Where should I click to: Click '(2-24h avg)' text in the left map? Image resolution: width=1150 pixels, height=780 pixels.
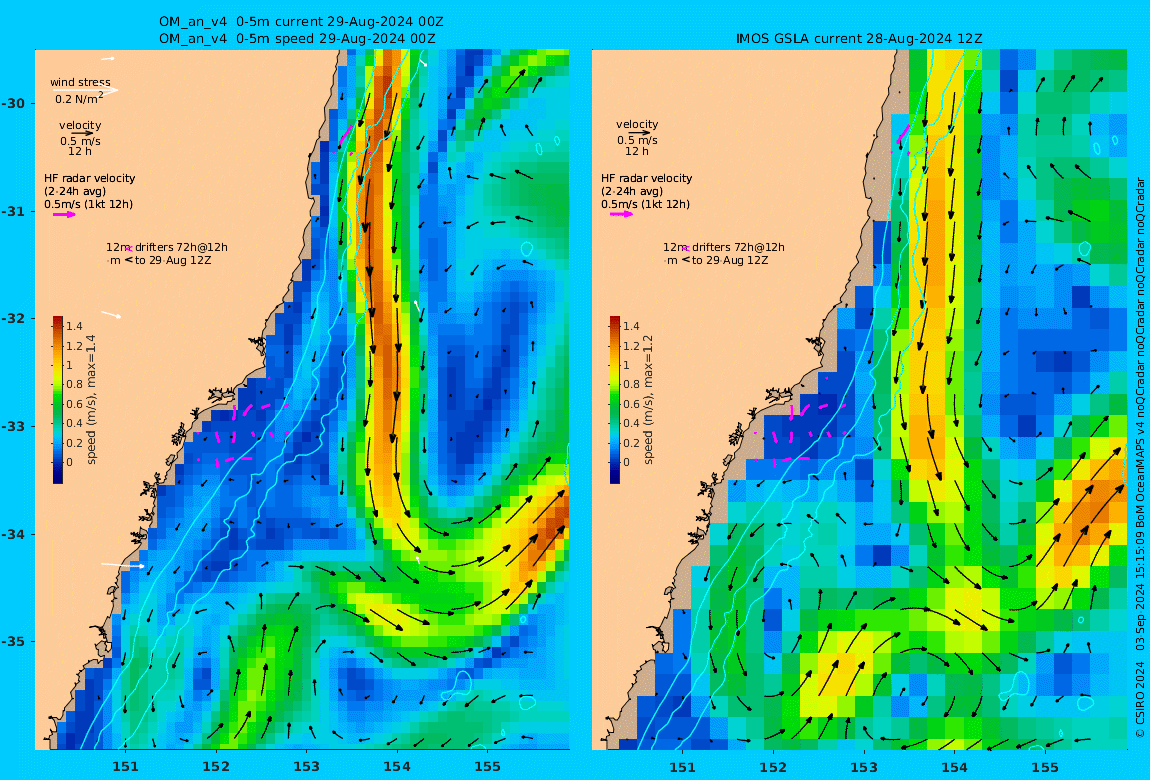pyautogui.click(x=75, y=191)
